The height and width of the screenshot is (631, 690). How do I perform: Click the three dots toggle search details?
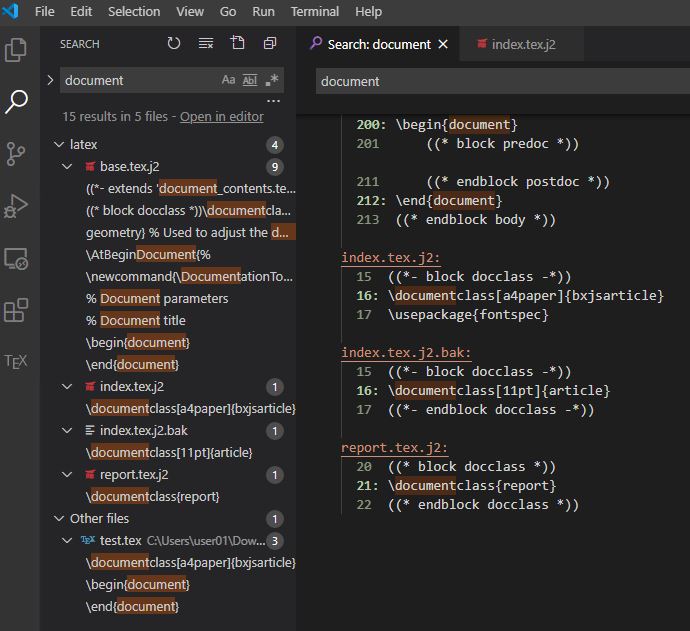(273, 101)
